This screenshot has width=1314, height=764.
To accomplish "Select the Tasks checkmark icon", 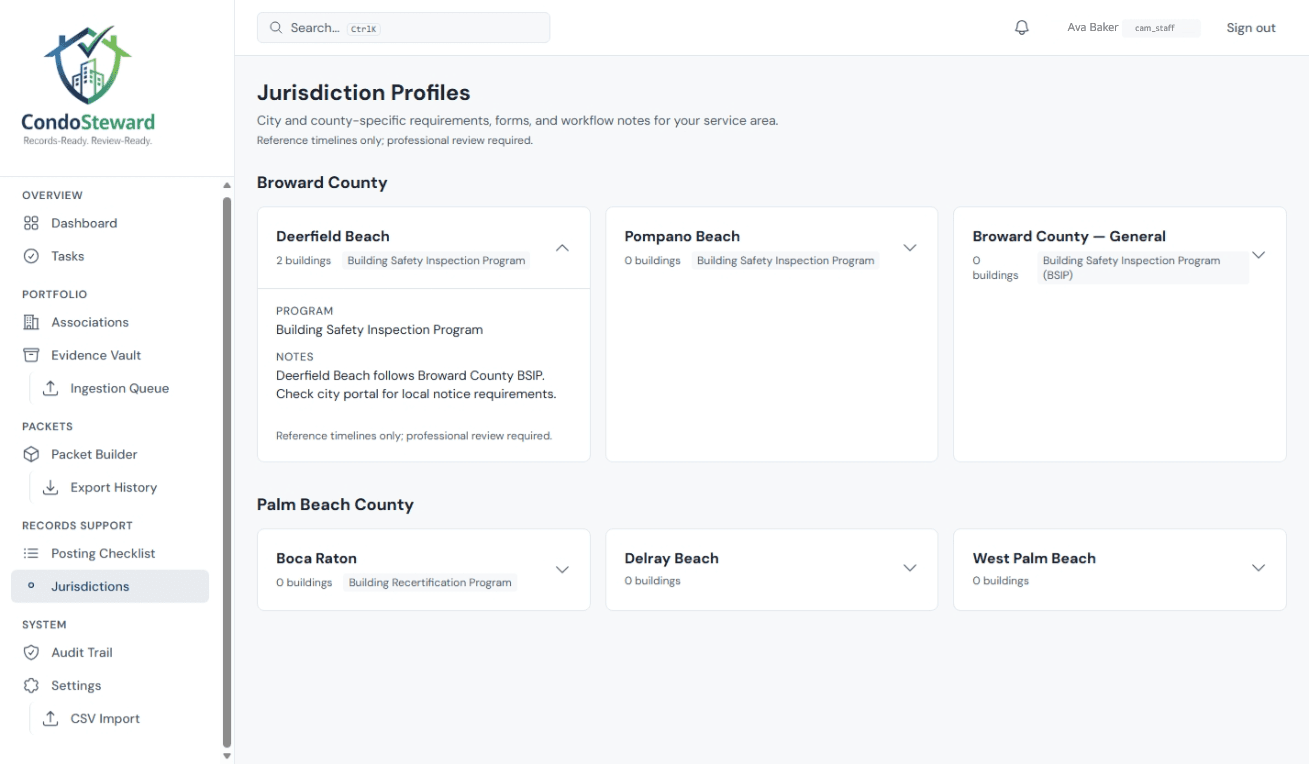I will click(32, 256).
